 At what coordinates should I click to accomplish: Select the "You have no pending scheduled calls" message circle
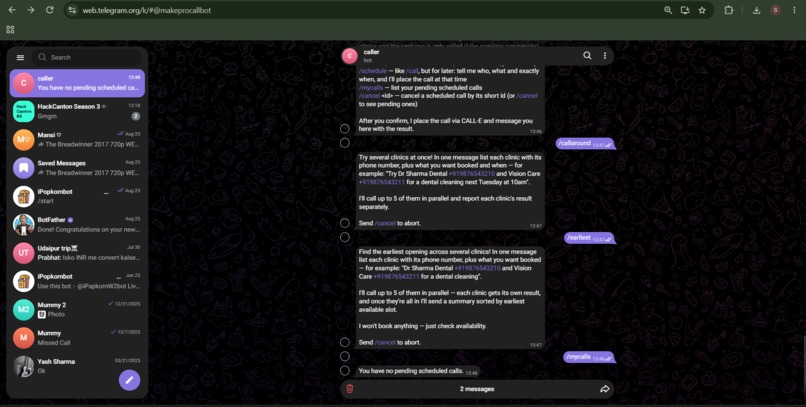(345, 371)
